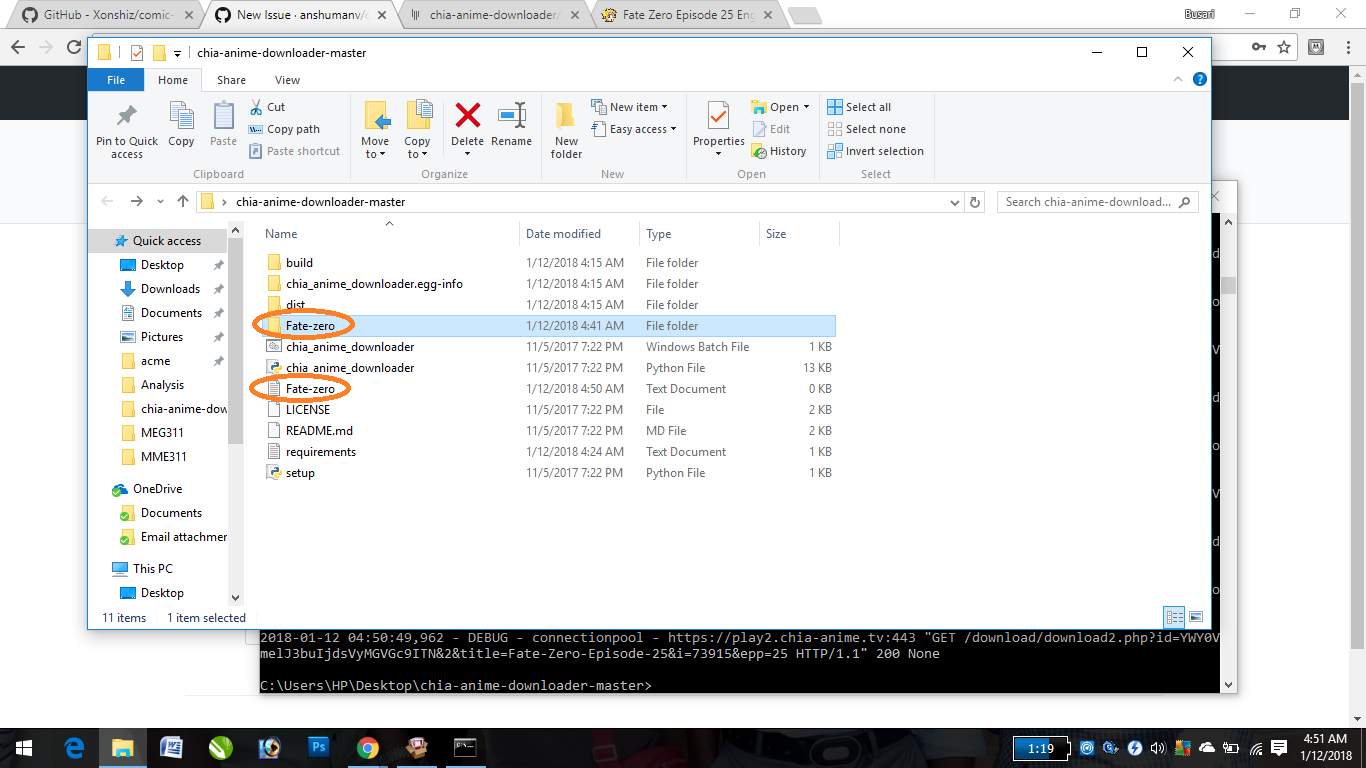1366x768 pixels.
Task: Pin current folder to Quick access
Action: coord(126,128)
